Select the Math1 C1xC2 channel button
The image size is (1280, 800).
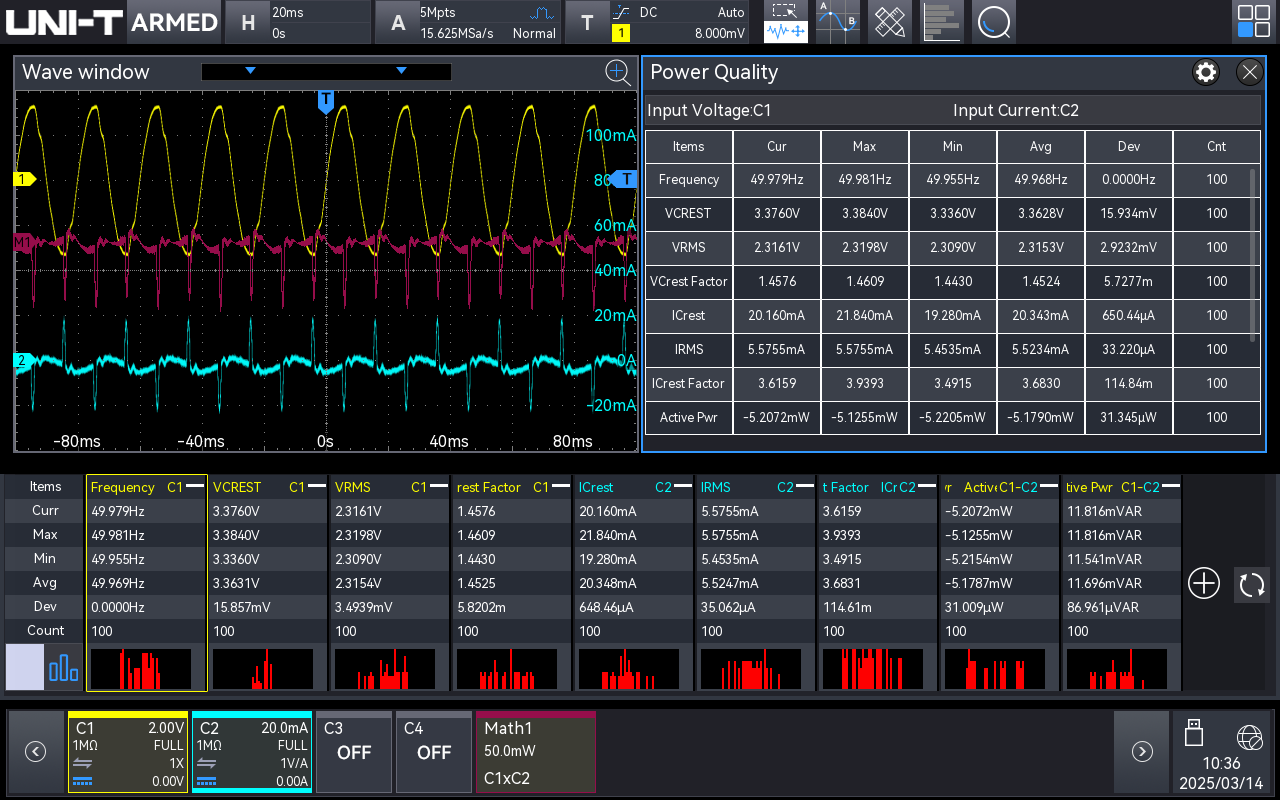(535, 751)
